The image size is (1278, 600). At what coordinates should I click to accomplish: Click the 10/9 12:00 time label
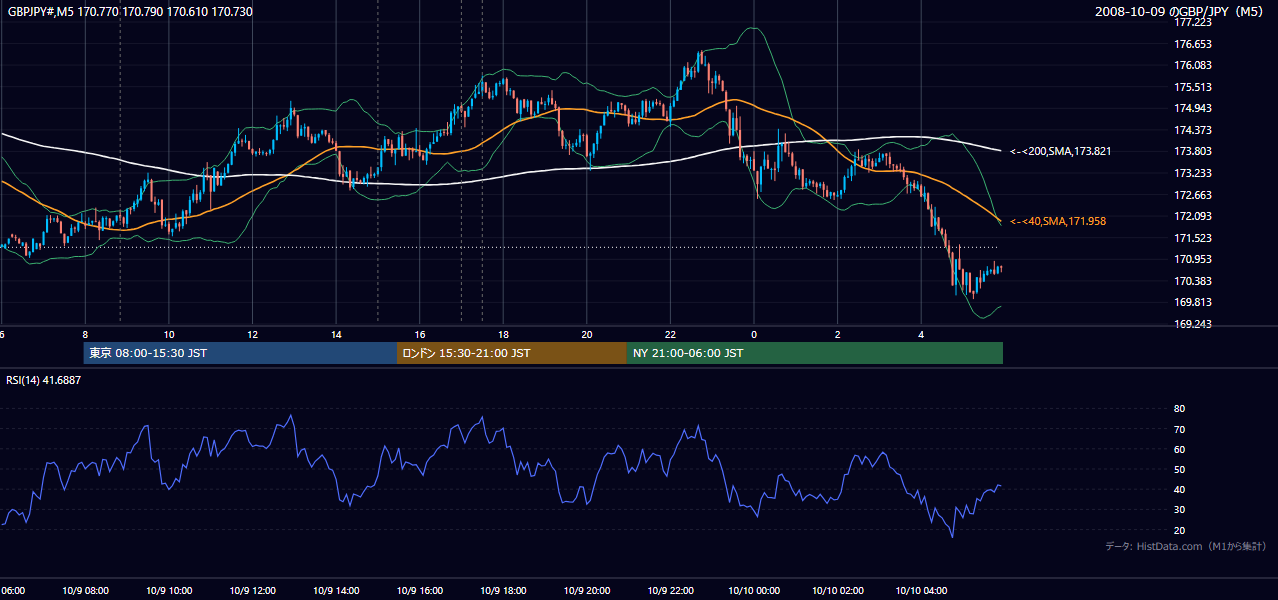[x=253, y=591]
